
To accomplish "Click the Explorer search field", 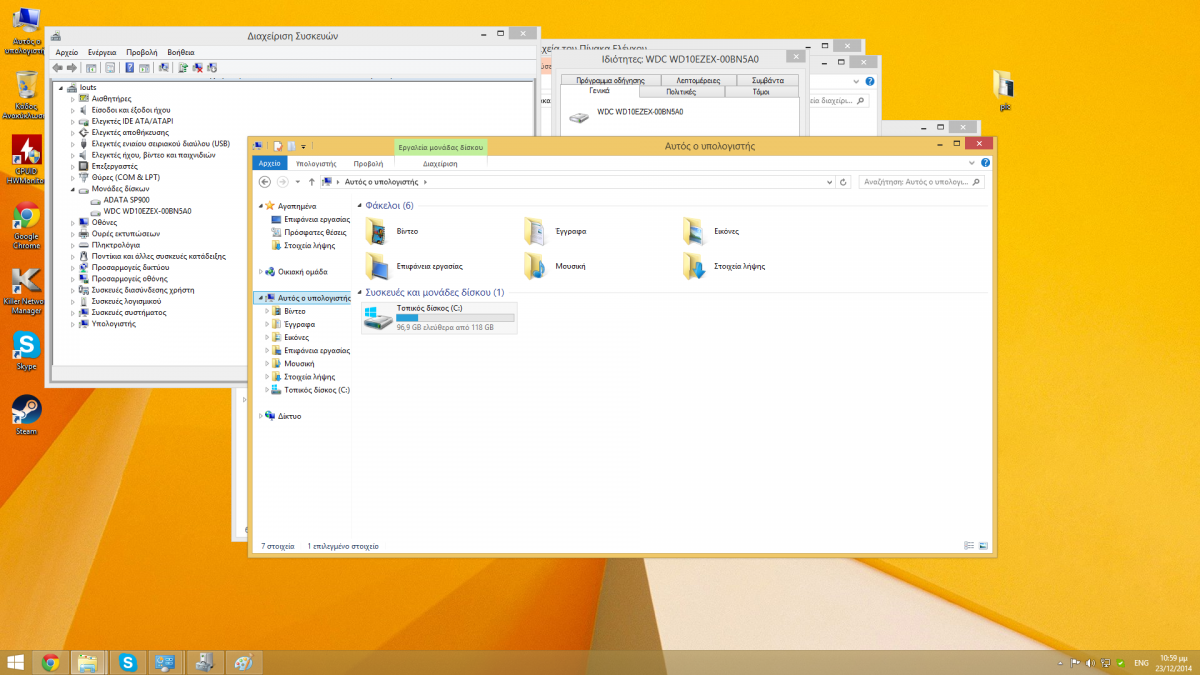I will pyautogui.click(x=921, y=182).
